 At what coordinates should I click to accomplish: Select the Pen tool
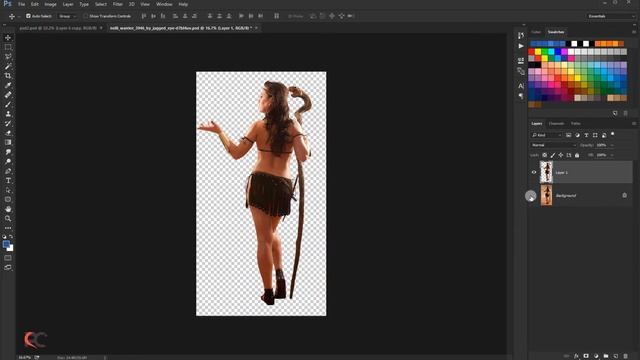(8, 171)
